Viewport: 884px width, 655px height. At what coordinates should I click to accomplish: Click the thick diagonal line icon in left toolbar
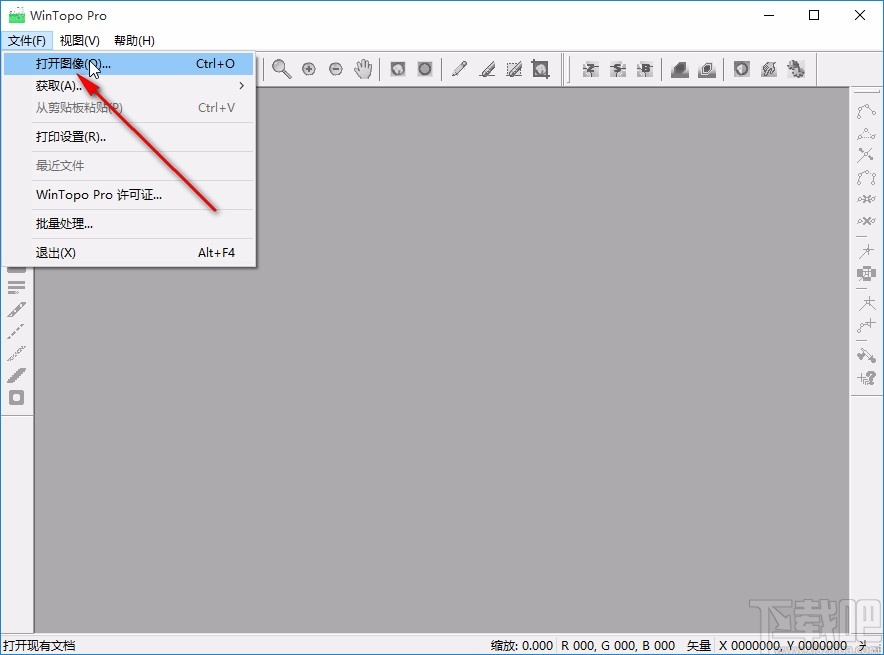pos(16,375)
